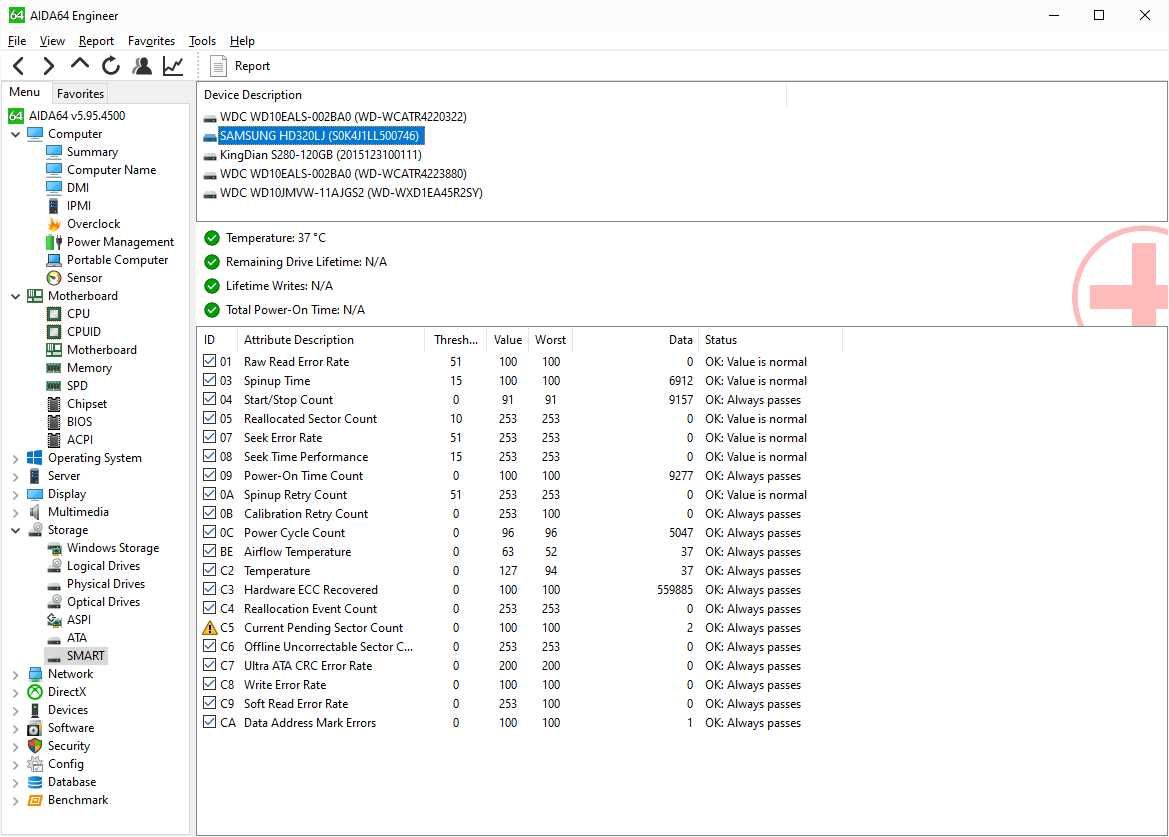Click the Device Description column header
This screenshot has height=837, width=1169.
[x=491, y=95]
